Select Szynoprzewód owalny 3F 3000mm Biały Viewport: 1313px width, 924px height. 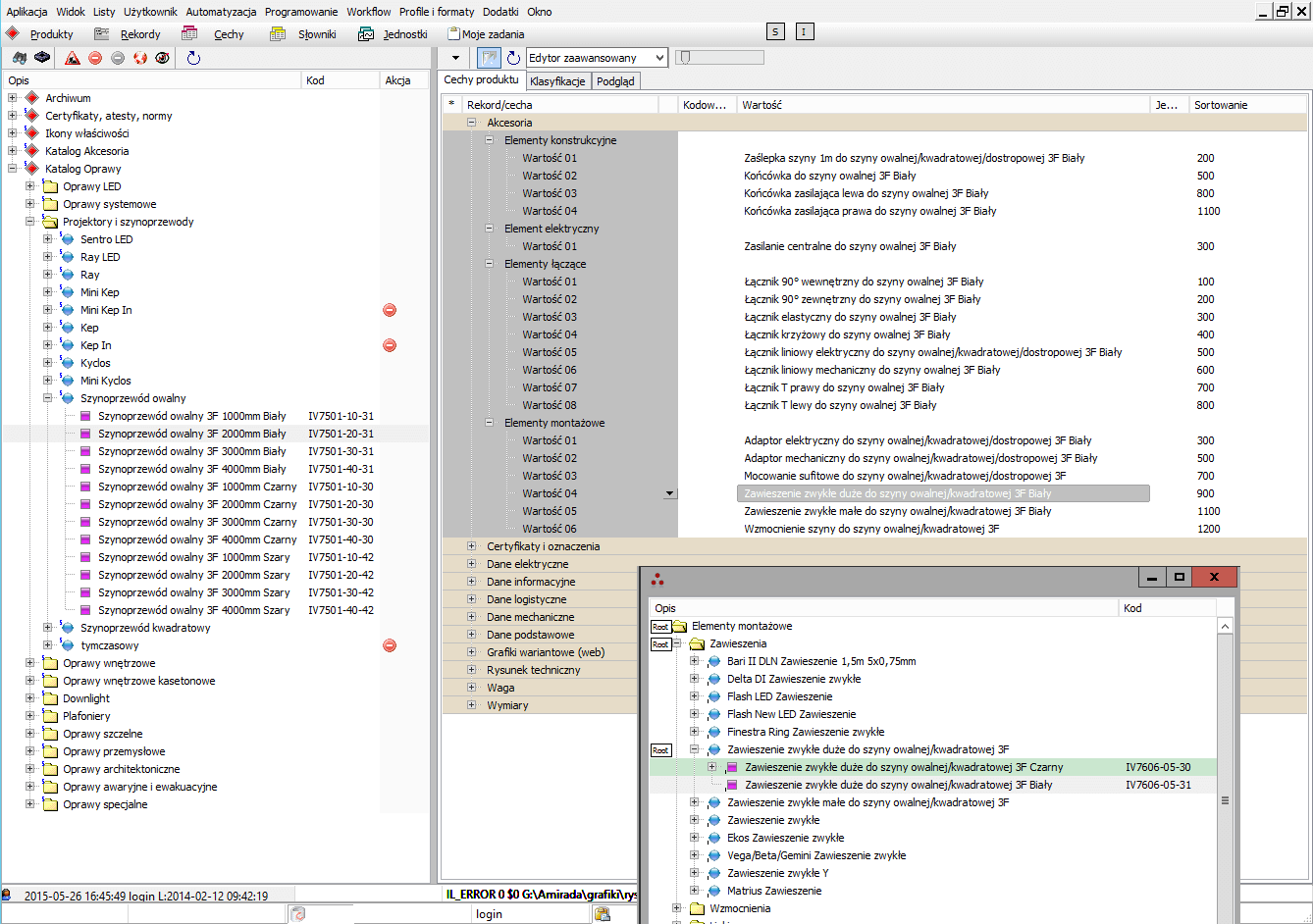[191, 451]
